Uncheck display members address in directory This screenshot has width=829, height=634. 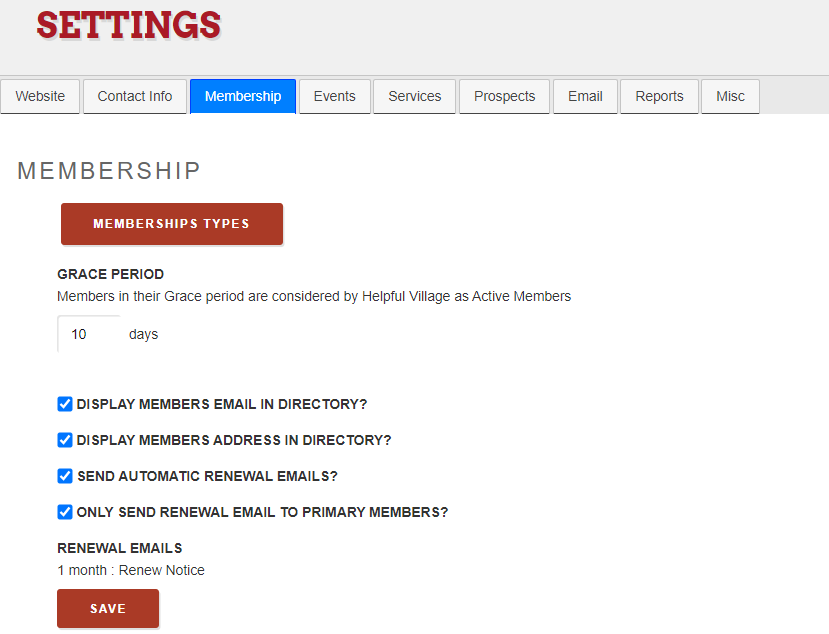point(64,440)
